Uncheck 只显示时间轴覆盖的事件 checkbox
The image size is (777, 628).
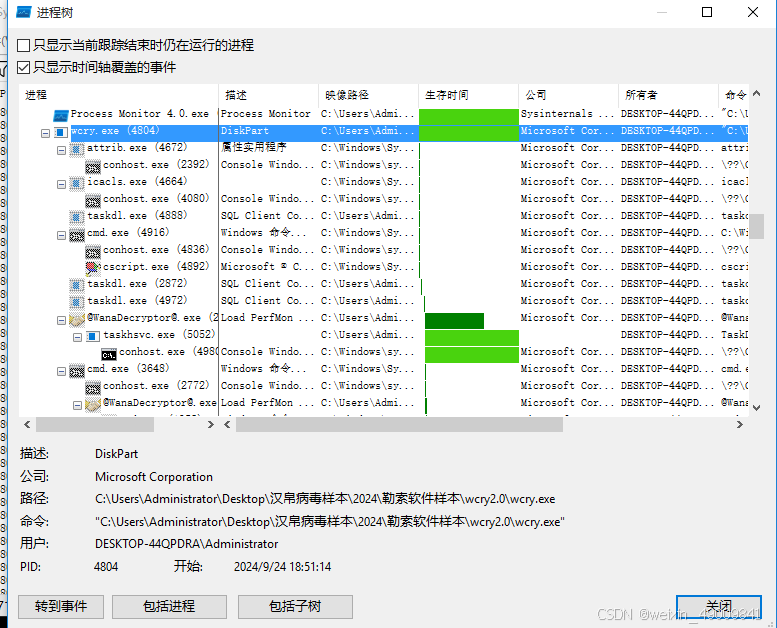pyautogui.click(x=23, y=67)
